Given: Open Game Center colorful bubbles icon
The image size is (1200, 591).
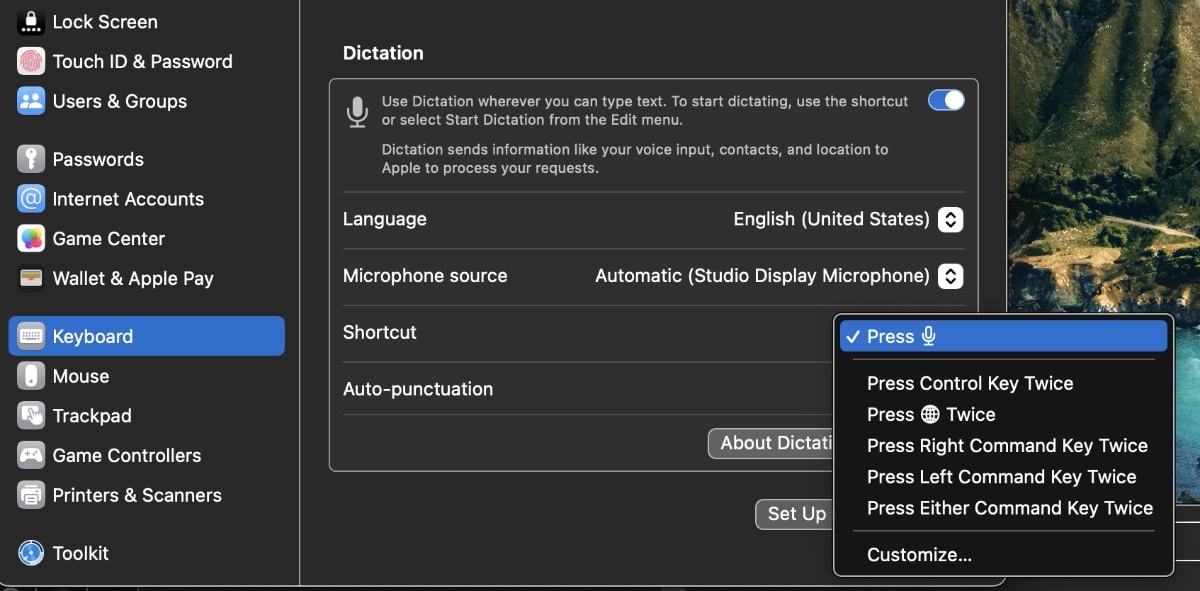Looking at the screenshot, I should tap(31, 239).
